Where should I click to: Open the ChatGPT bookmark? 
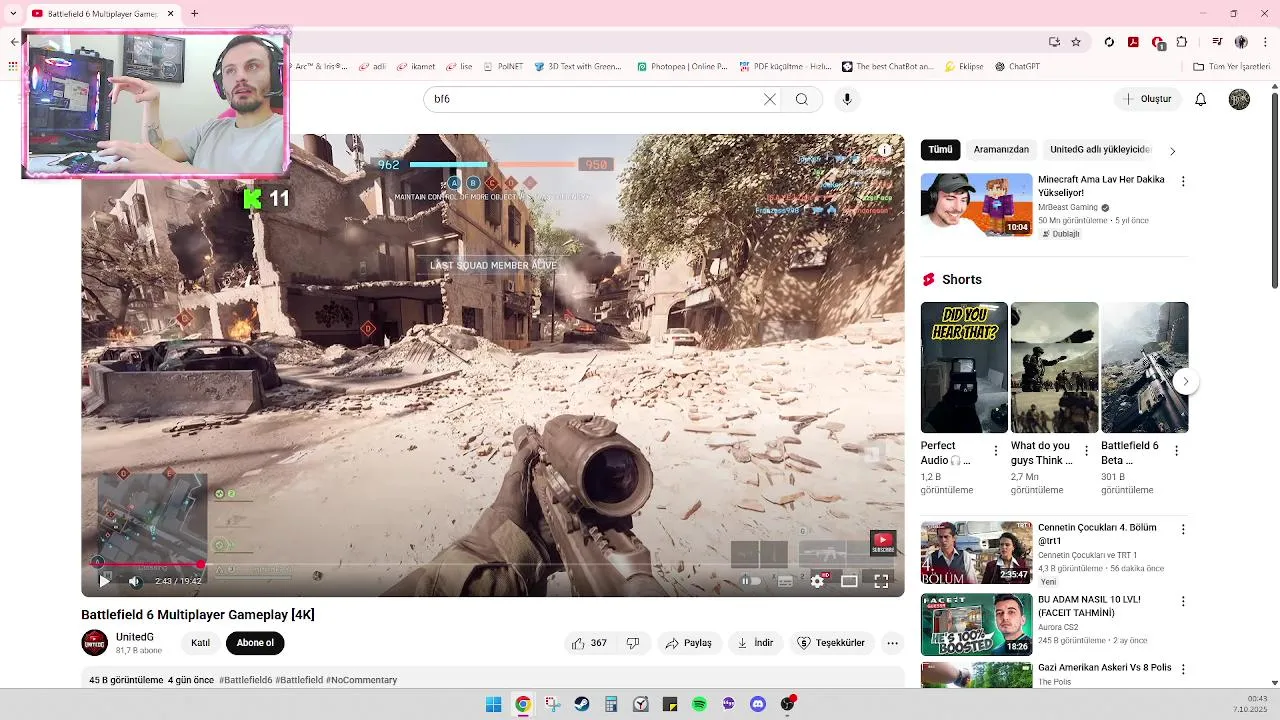[x=1018, y=67]
